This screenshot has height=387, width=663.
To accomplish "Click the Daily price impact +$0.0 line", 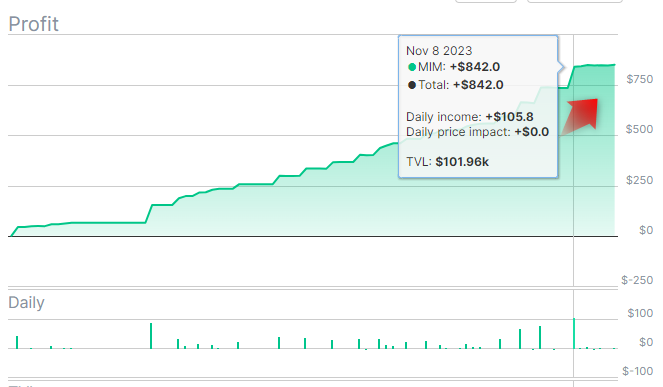I will [x=477, y=132].
